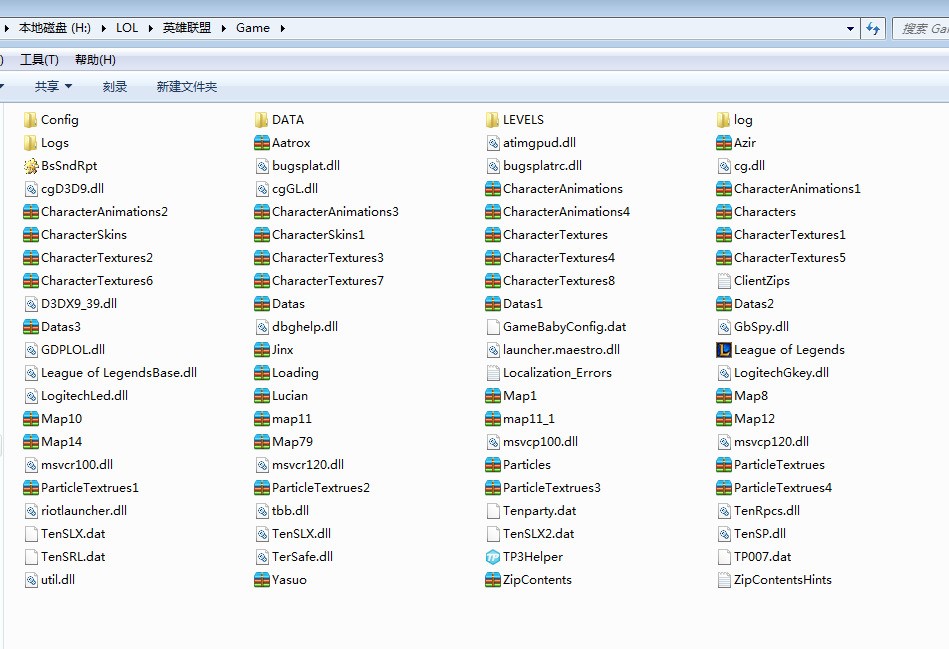Select file Datas3
Viewport: 949px width, 649px height.
52,327
